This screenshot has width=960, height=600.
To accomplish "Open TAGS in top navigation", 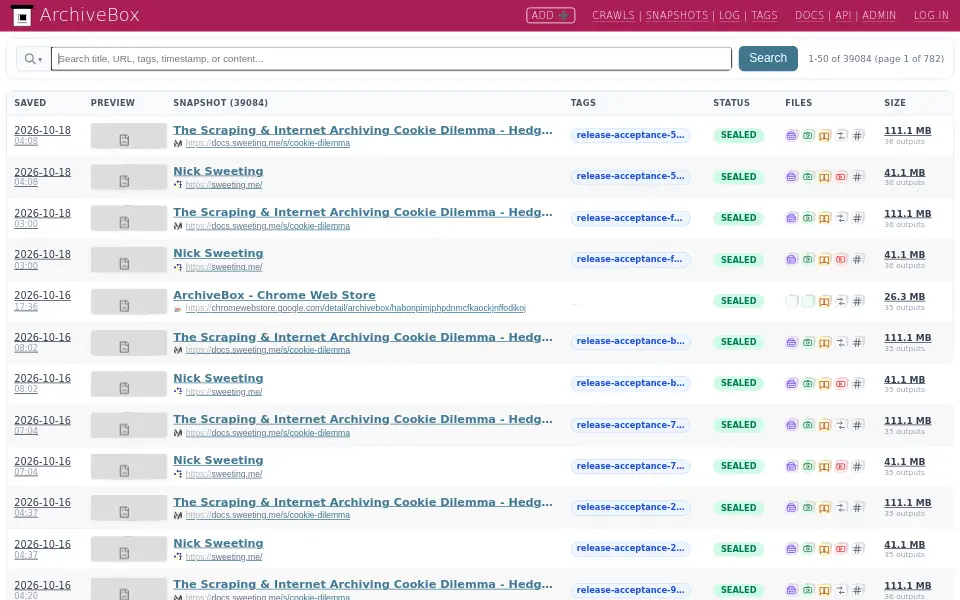I will tap(764, 15).
